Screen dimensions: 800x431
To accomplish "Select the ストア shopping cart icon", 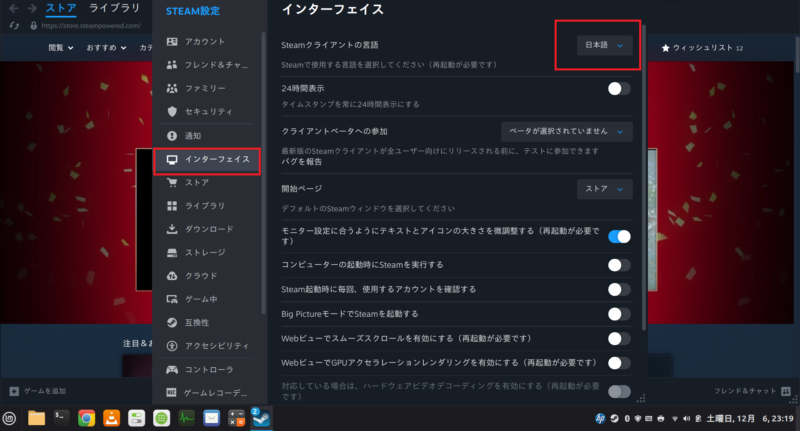I will [x=172, y=182].
